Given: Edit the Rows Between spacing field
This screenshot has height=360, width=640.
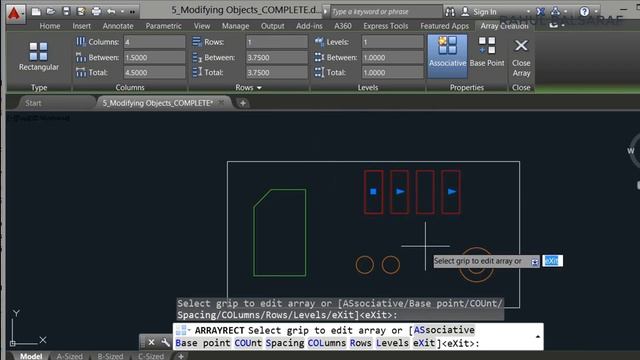Looking at the screenshot, I should (277, 57).
